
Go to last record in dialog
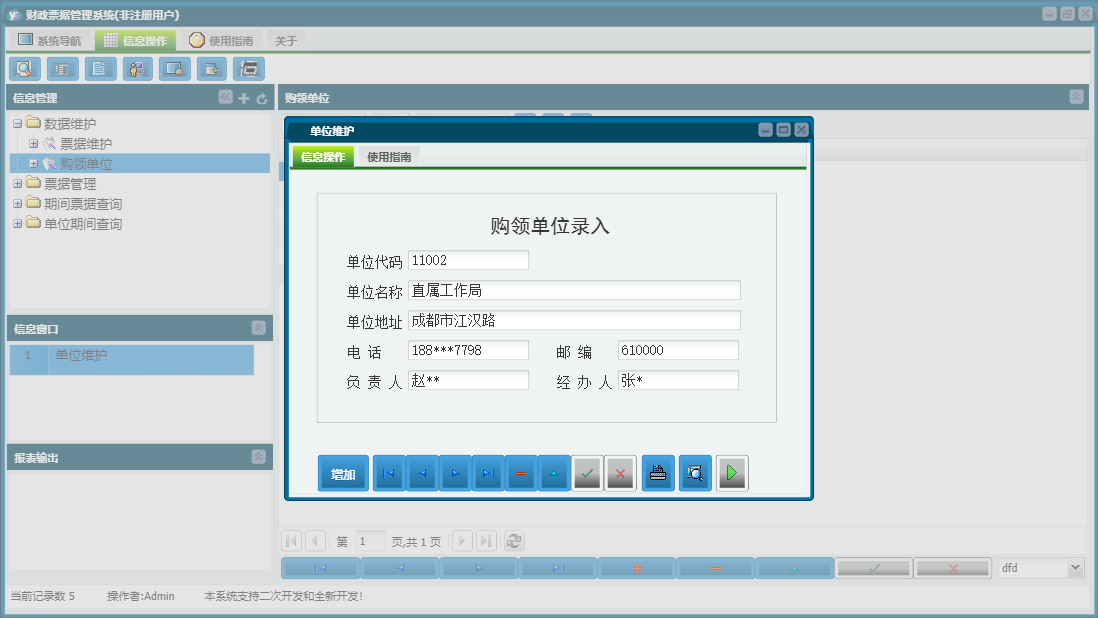pos(488,474)
